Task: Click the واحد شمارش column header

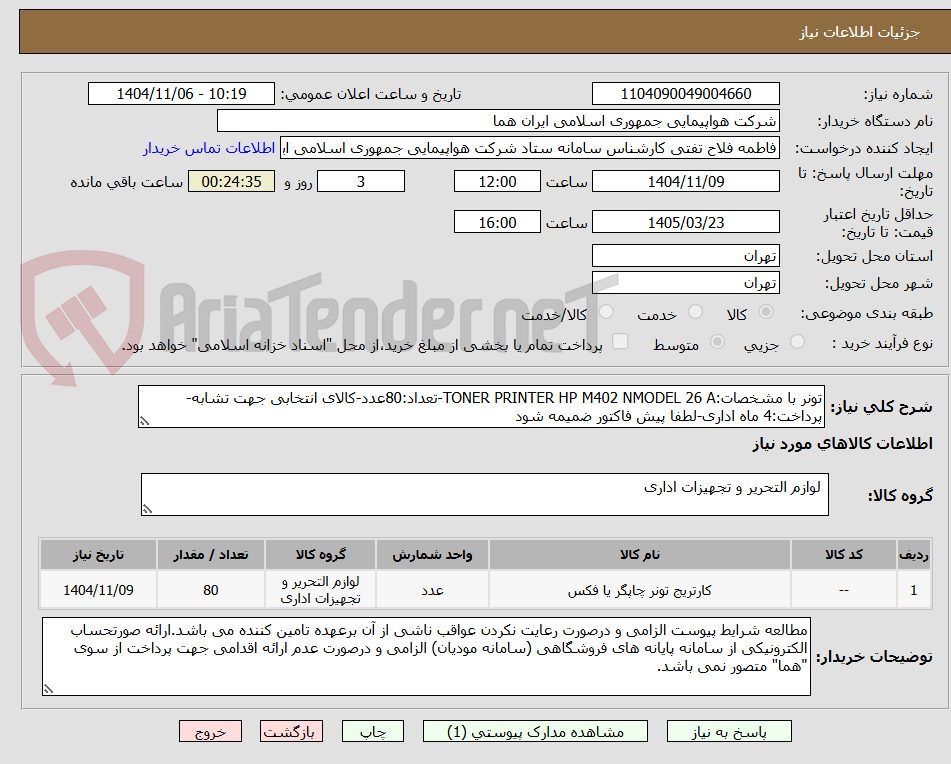Action: coord(432,555)
